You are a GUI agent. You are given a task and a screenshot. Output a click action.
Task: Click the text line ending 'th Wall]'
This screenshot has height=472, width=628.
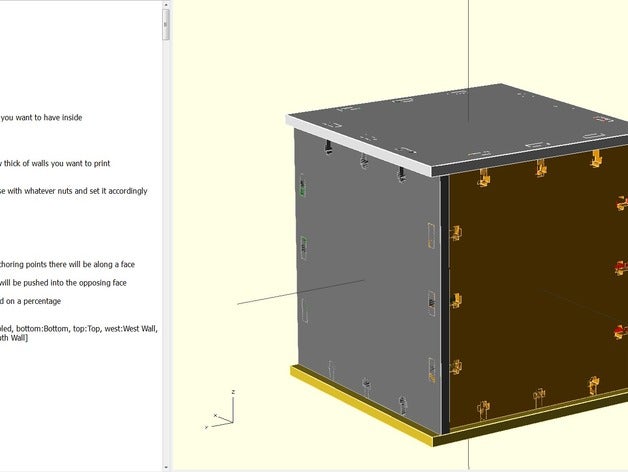14,338
